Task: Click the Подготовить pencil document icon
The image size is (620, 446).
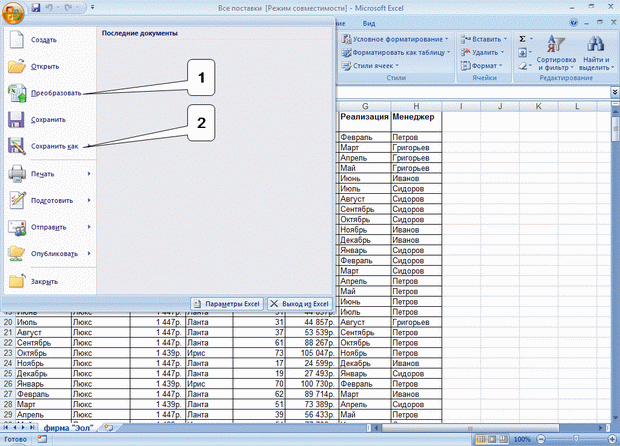Action: click(x=17, y=200)
